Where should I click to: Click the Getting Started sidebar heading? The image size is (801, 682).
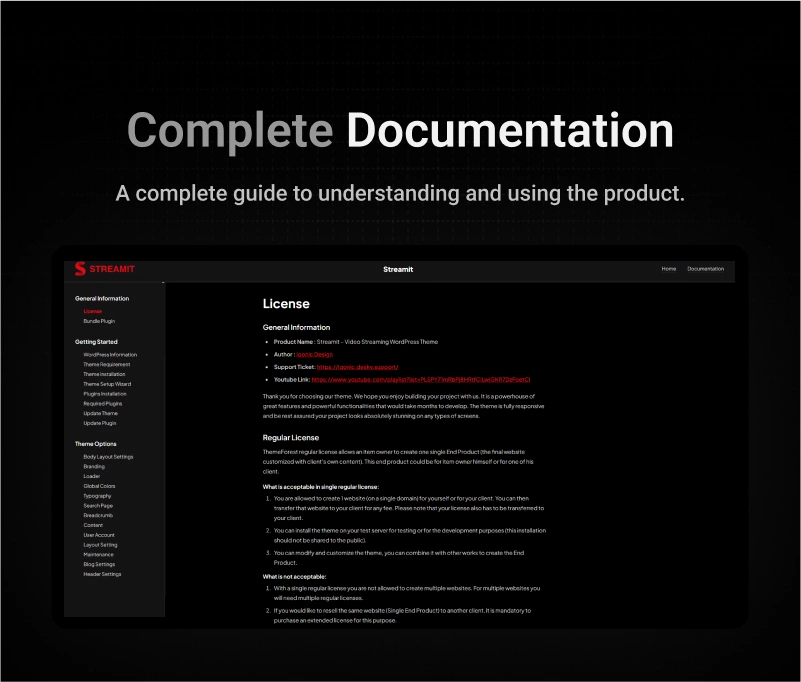(96, 342)
